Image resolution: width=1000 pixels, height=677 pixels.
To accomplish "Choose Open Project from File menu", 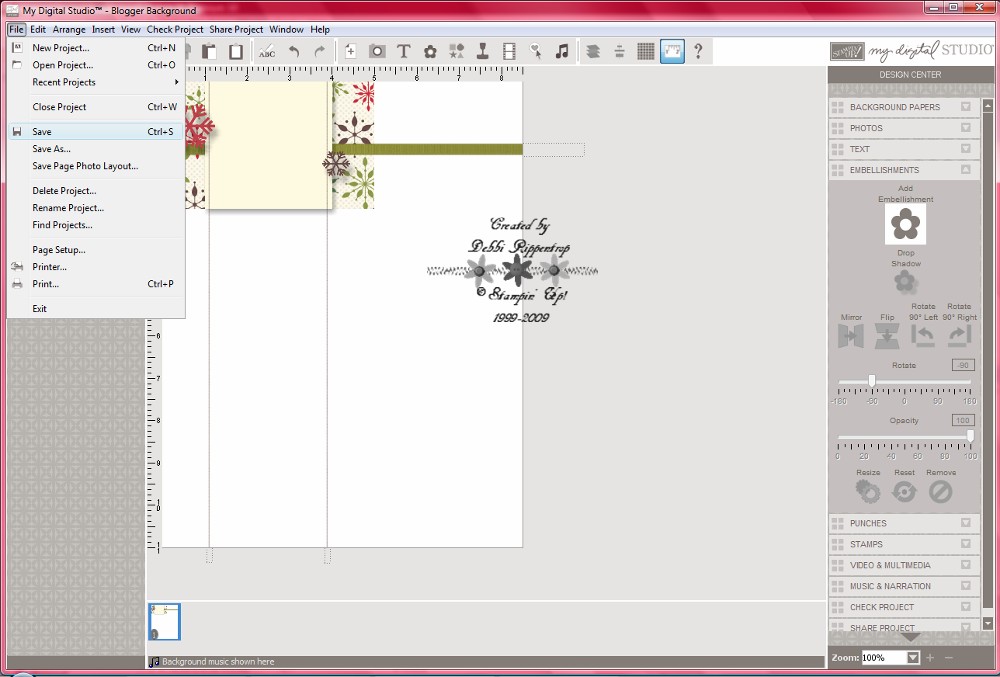I will click(96, 65).
